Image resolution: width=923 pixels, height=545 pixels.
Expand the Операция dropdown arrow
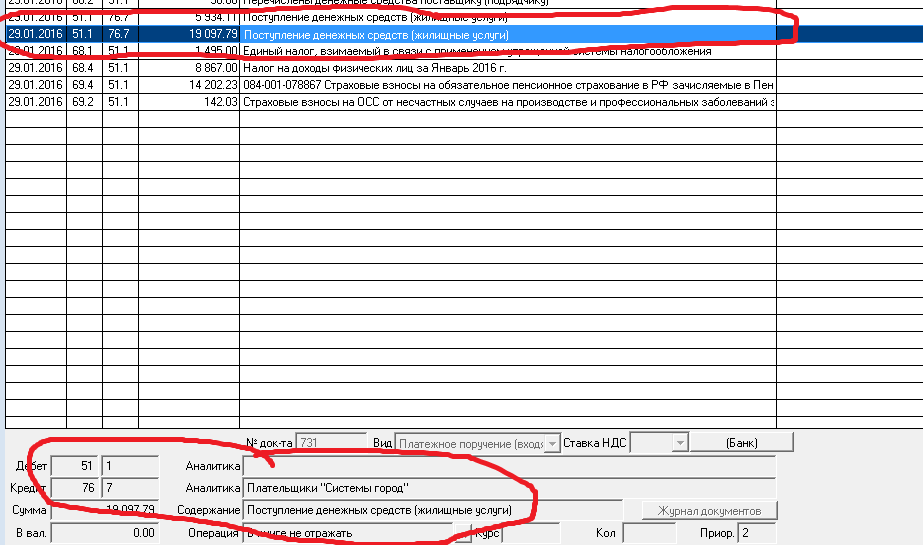[463, 533]
